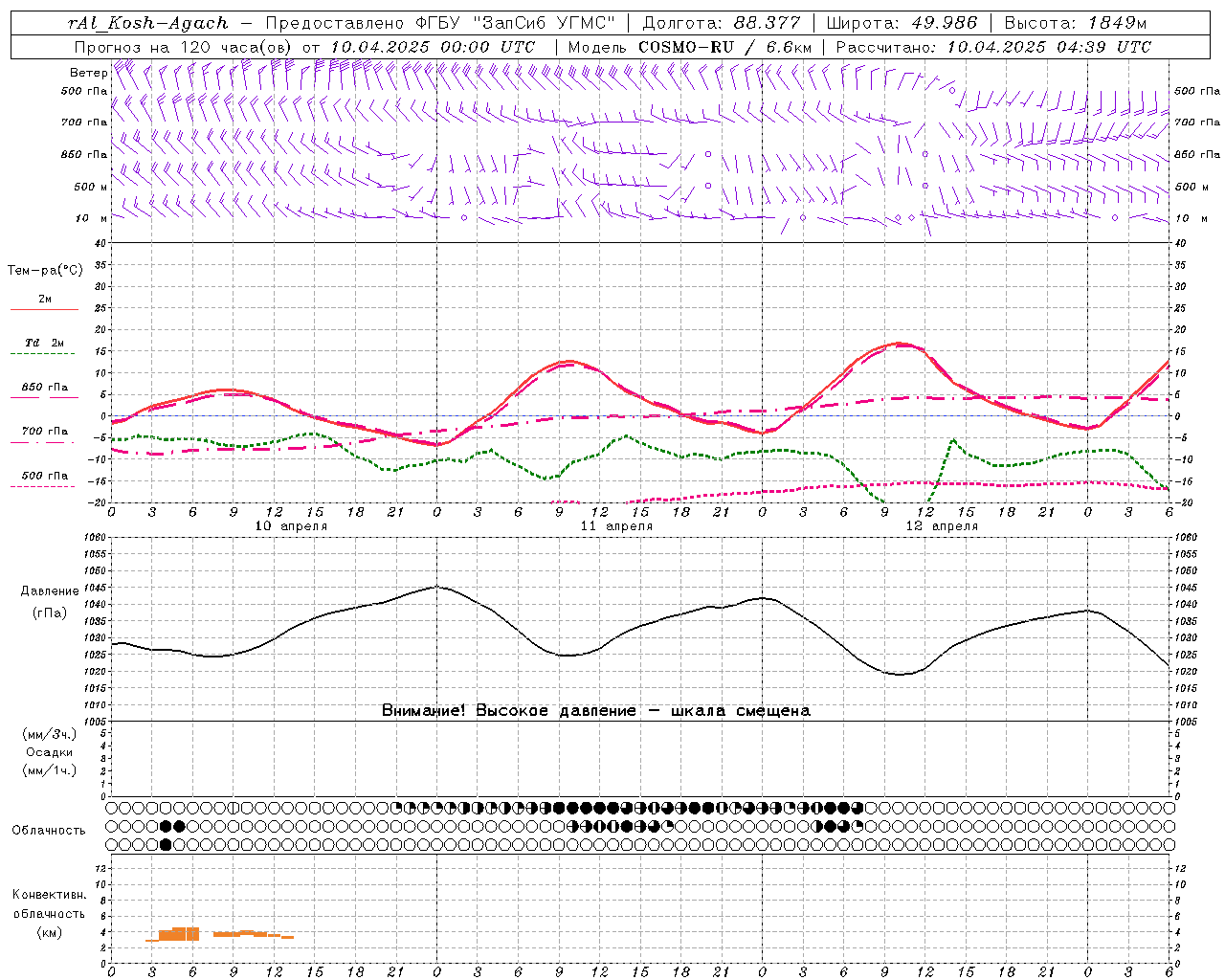The height and width of the screenshot is (980, 1225).
Task: Click the 'Высота: 1849м' elevation value
Action: pyautogui.click(x=1076, y=23)
